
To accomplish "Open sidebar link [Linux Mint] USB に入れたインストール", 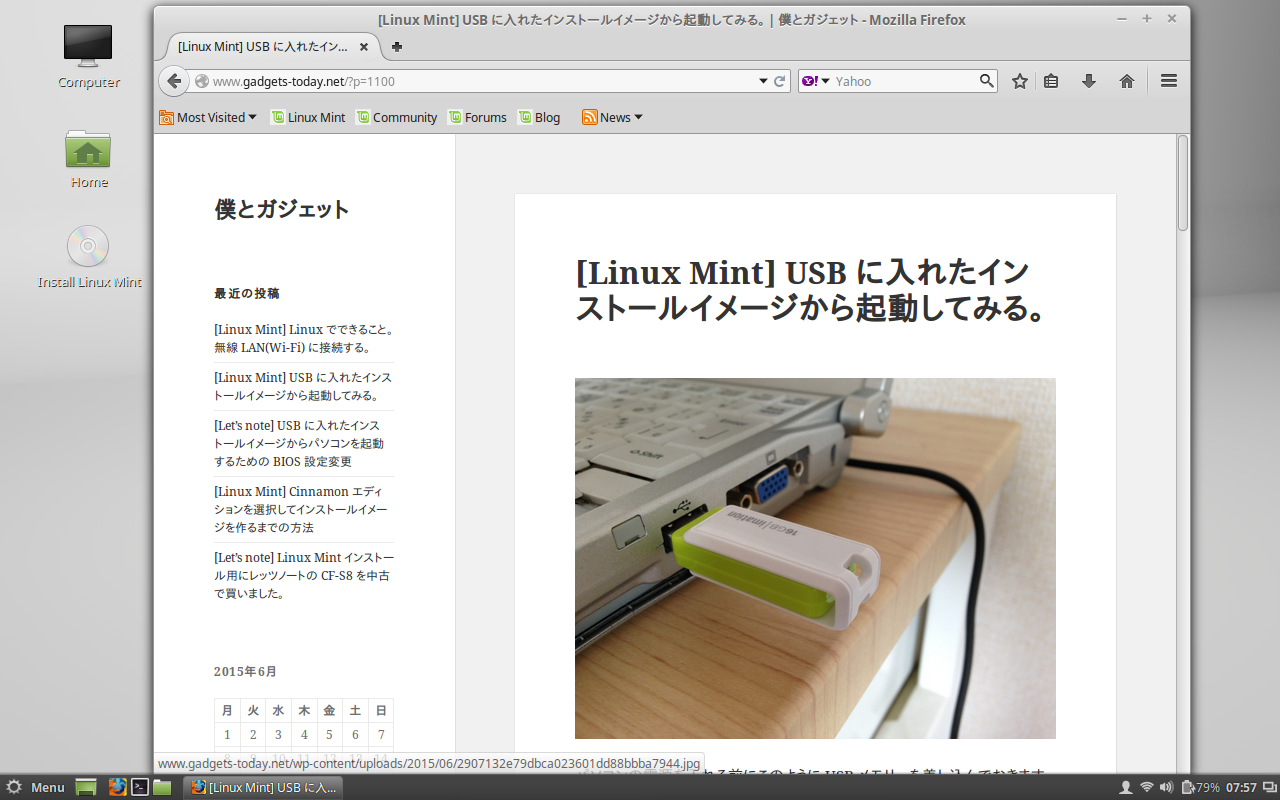I will tap(303, 386).
